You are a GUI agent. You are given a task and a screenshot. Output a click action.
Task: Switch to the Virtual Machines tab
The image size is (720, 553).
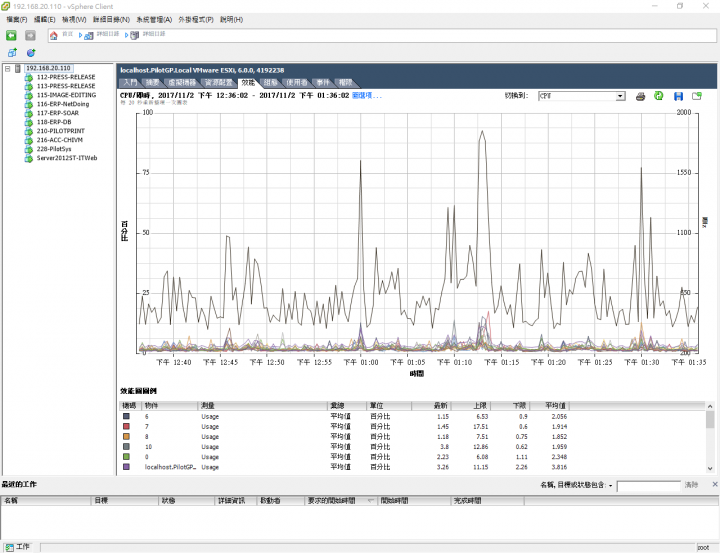tap(182, 83)
